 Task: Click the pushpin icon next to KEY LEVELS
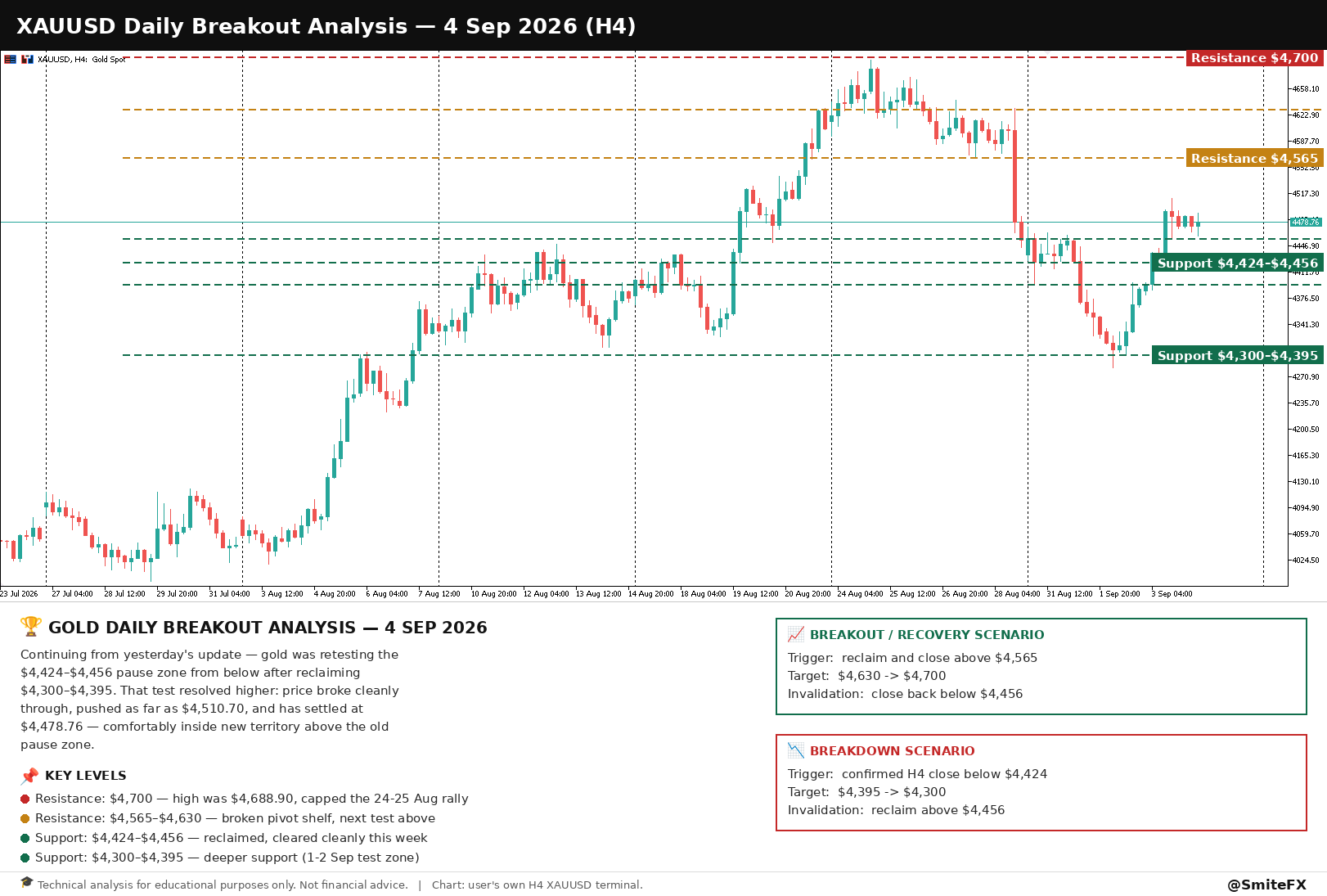pyautogui.click(x=29, y=776)
